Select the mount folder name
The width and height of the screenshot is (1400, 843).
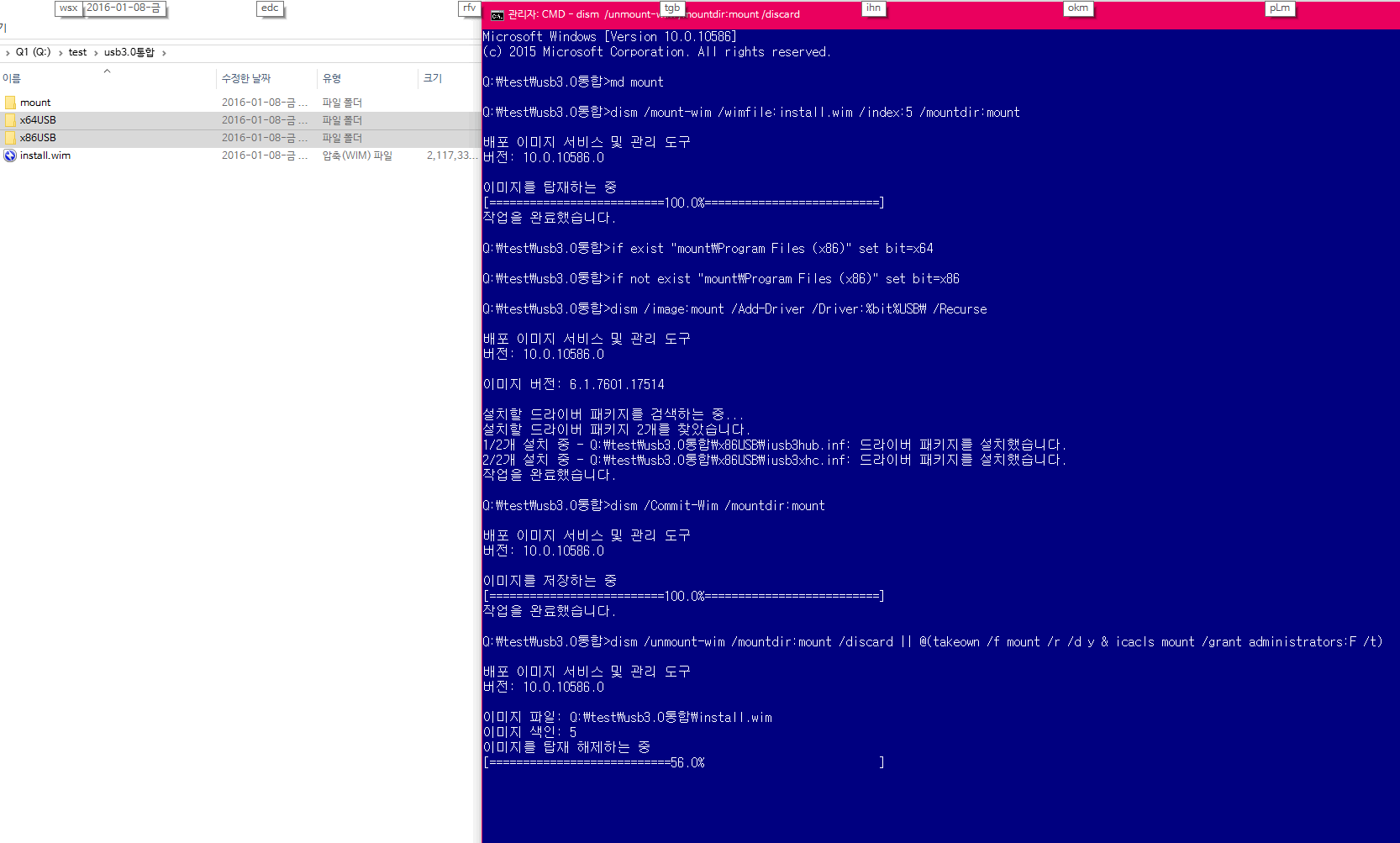[x=35, y=103]
